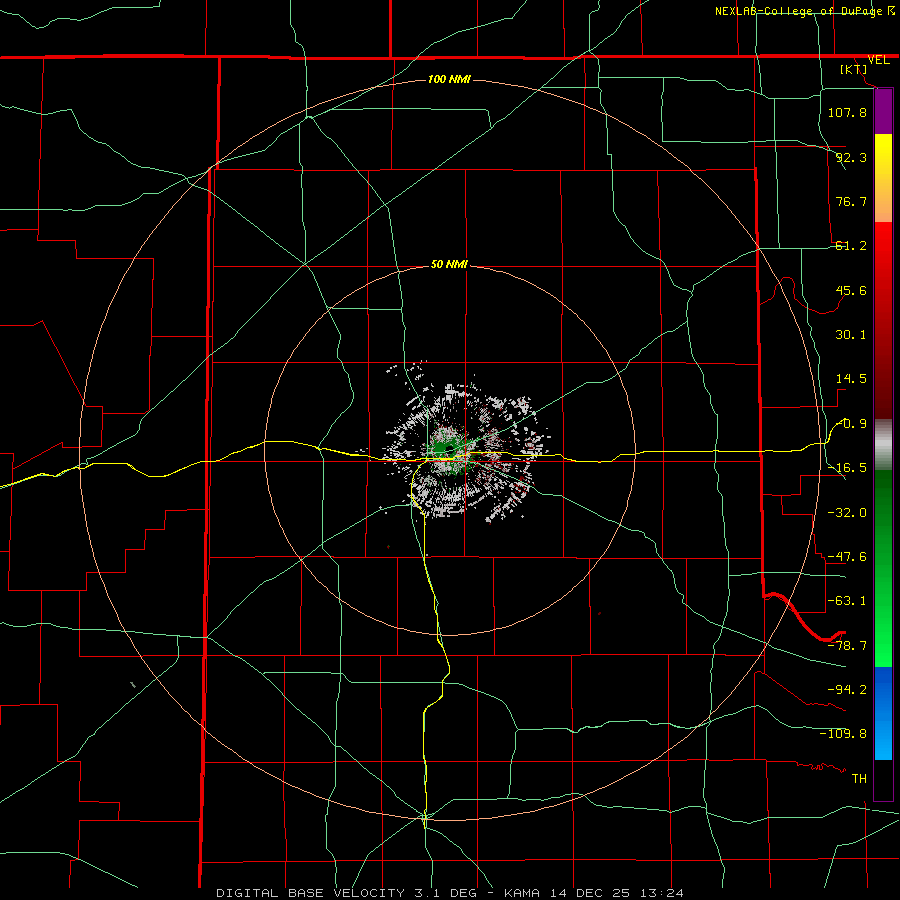This screenshot has width=900, height=900.
Task: Pick the blue segment of the velocity color bar
Action: click(883, 713)
